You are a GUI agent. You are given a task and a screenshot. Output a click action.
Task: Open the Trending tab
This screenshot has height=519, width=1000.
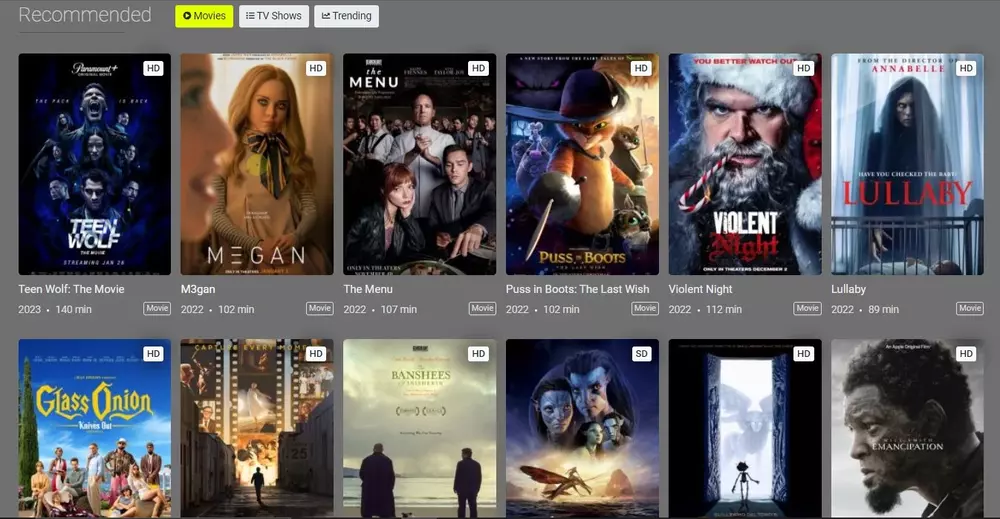346,16
